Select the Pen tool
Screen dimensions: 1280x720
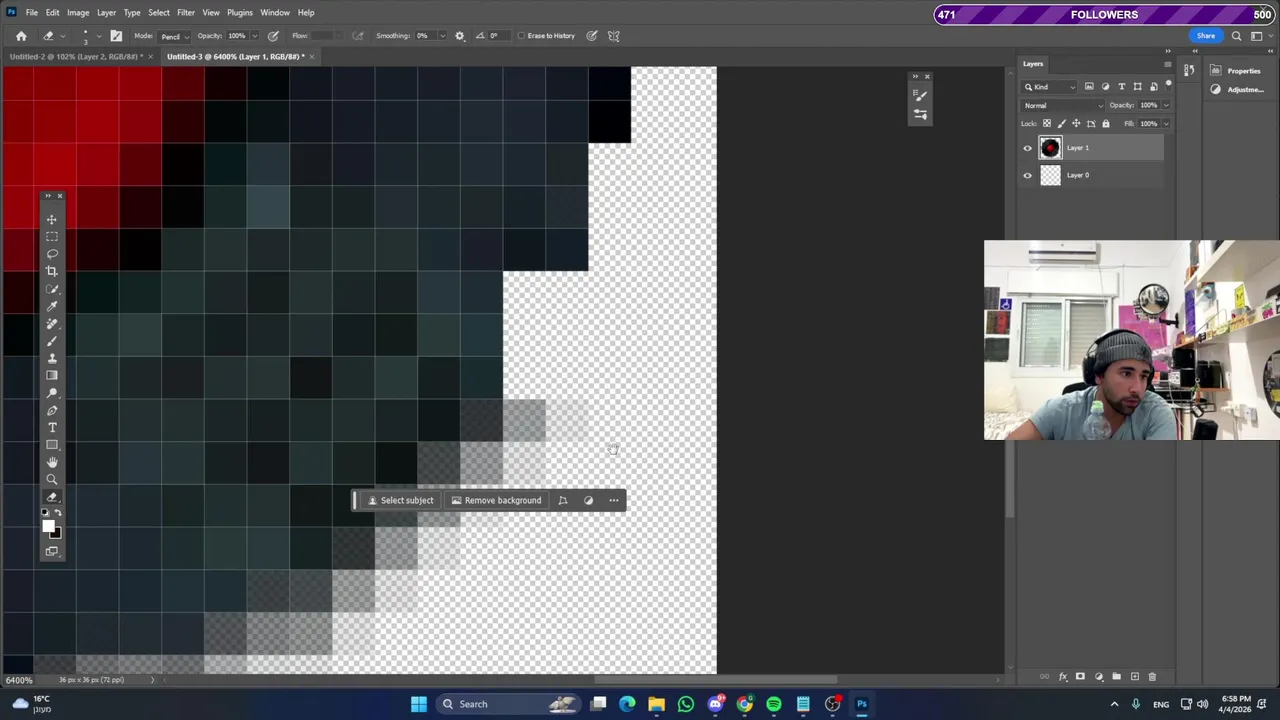pyautogui.click(x=52, y=410)
